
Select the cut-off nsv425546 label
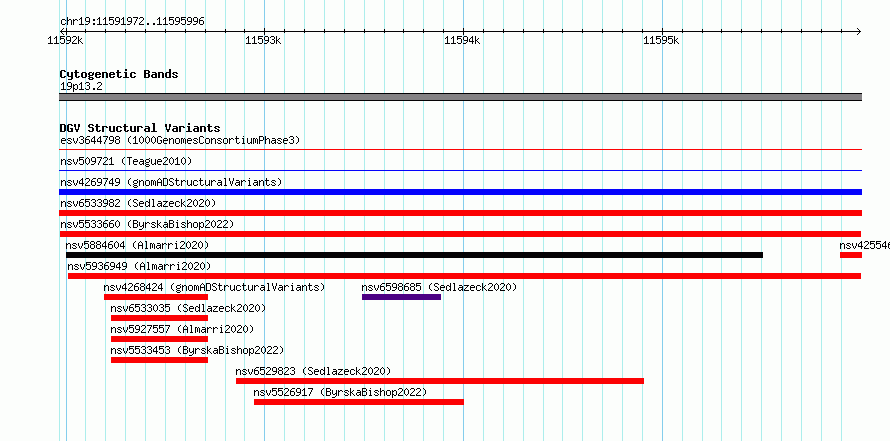(864, 245)
